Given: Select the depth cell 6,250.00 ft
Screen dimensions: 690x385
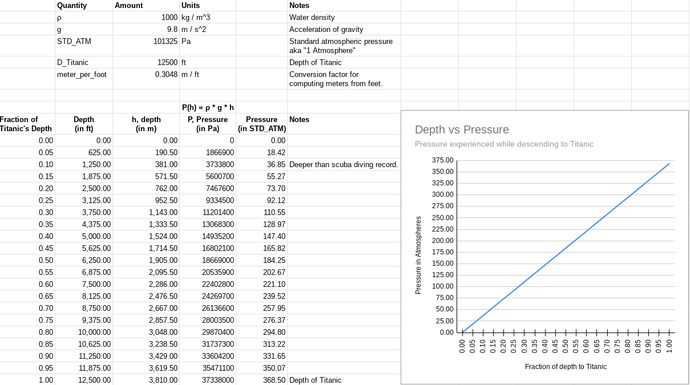Looking at the screenshot, I should point(84,260).
